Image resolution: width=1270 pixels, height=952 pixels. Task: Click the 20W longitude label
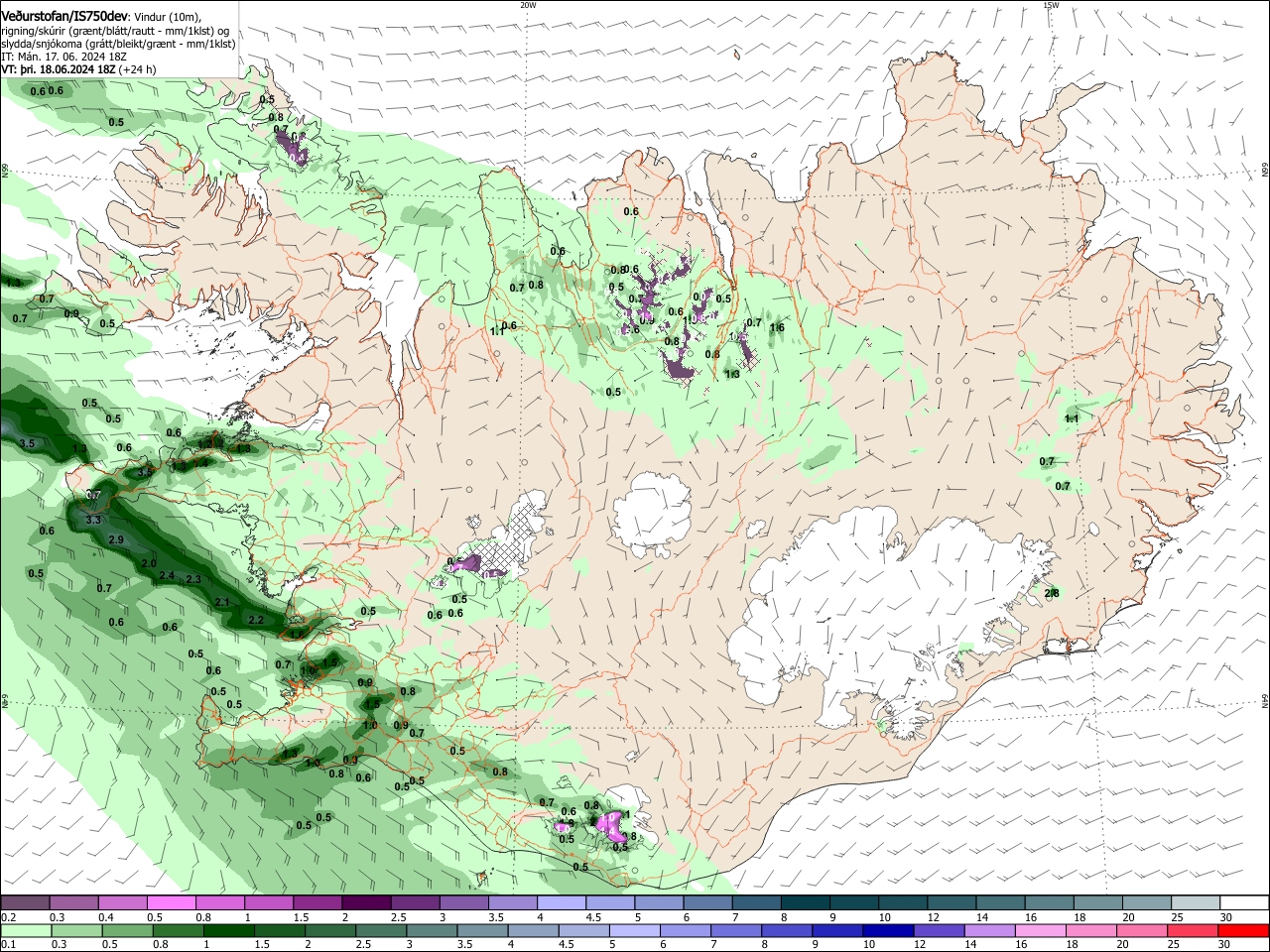528,5
